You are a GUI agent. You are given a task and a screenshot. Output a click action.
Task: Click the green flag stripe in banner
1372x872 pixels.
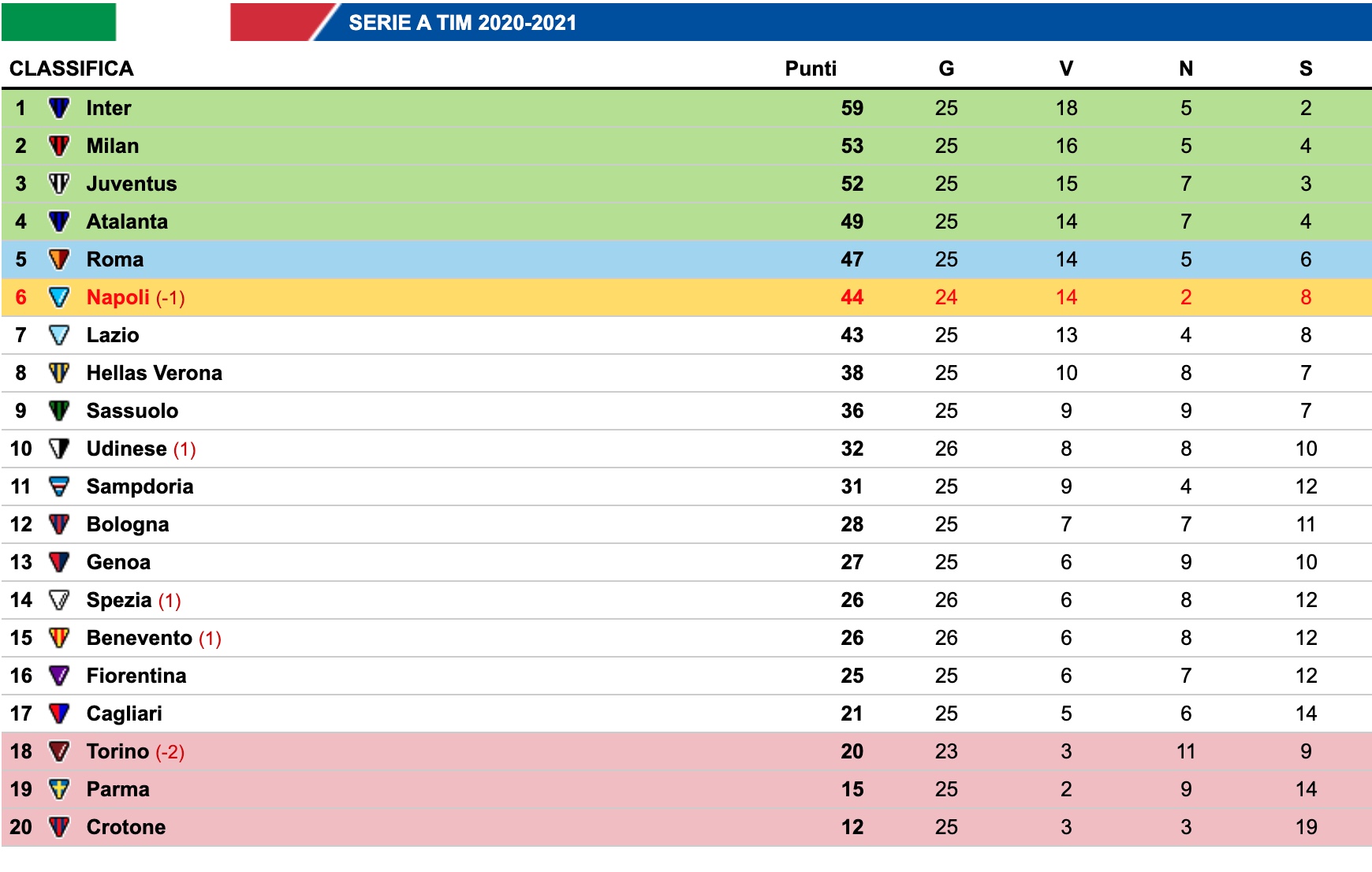pyautogui.click(x=58, y=22)
